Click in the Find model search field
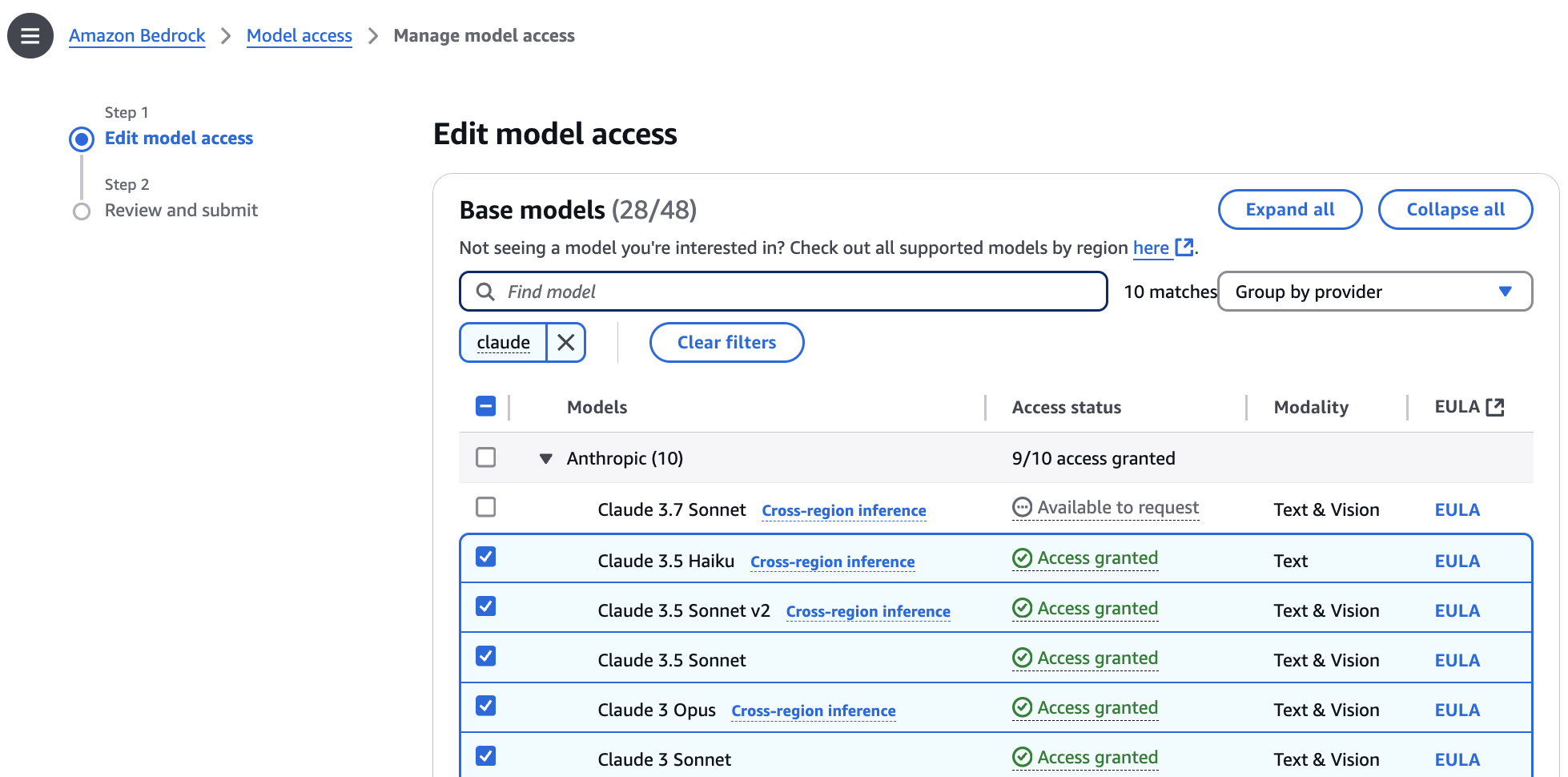The height and width of the screenshot is (777, 1568). (x=783, y=292)
